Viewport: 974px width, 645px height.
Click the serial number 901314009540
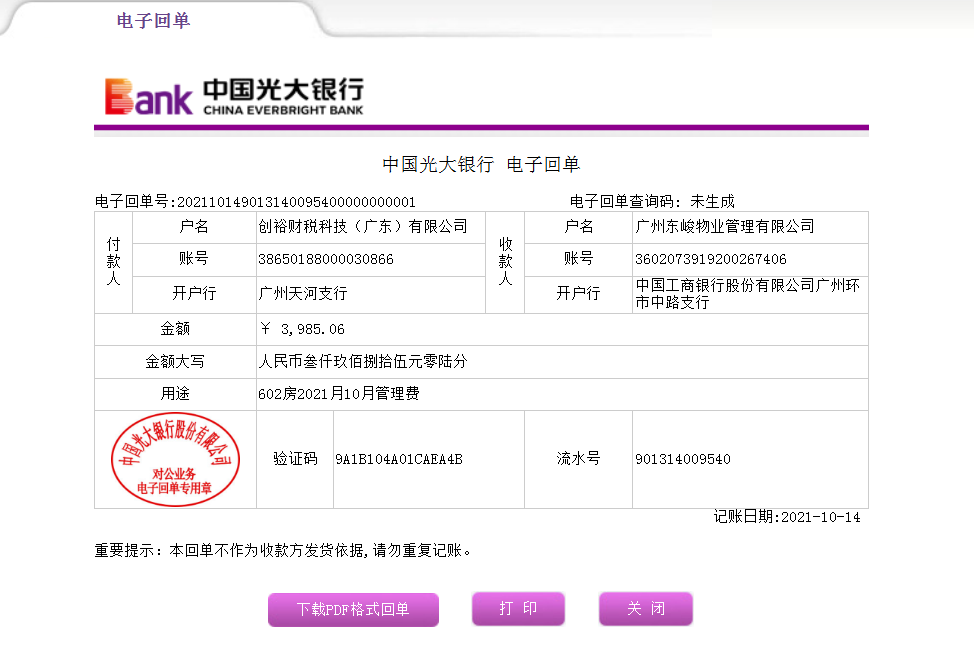pos(683,459)
